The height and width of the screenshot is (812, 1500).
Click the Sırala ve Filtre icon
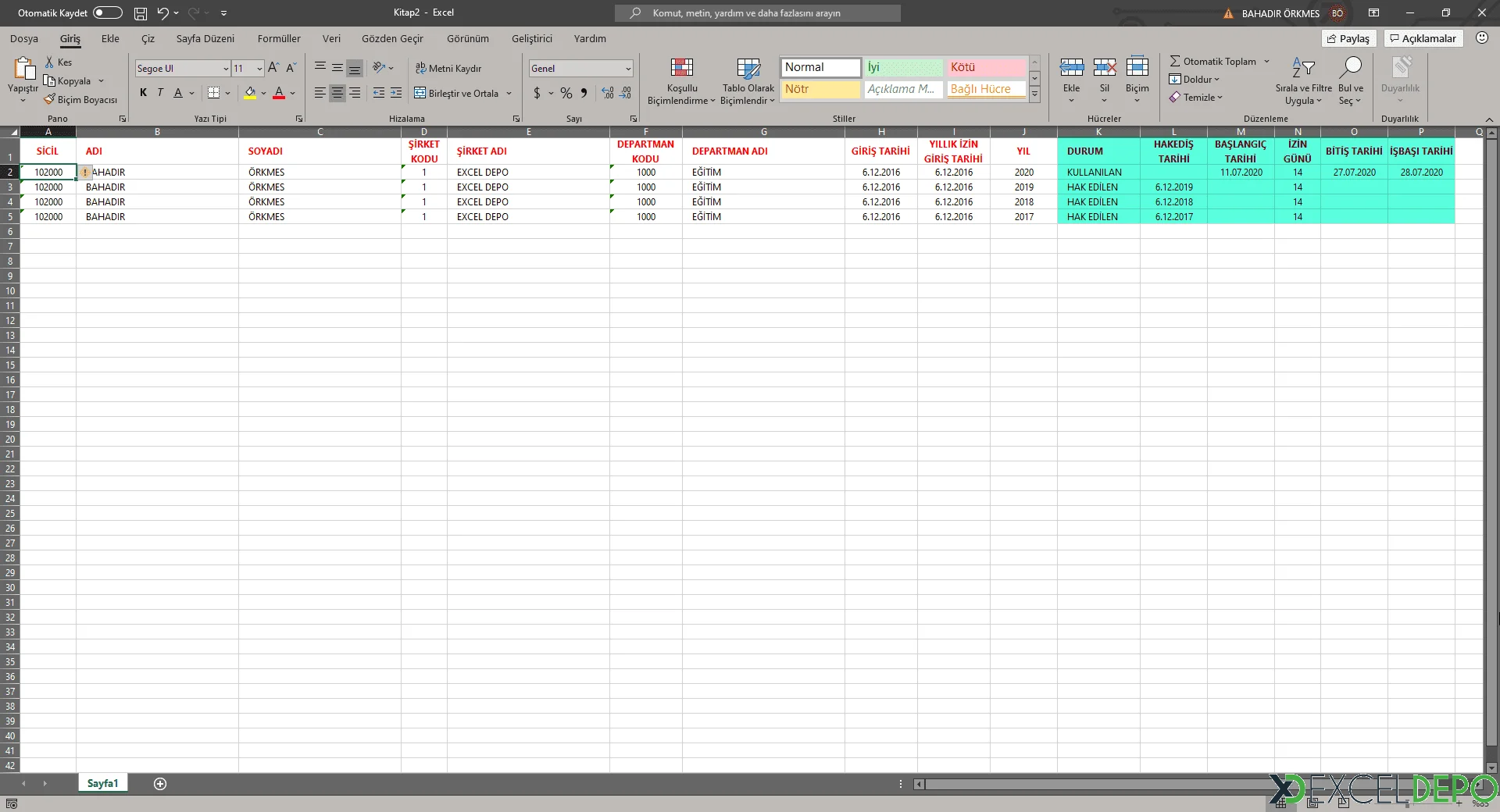point(1303,69)
